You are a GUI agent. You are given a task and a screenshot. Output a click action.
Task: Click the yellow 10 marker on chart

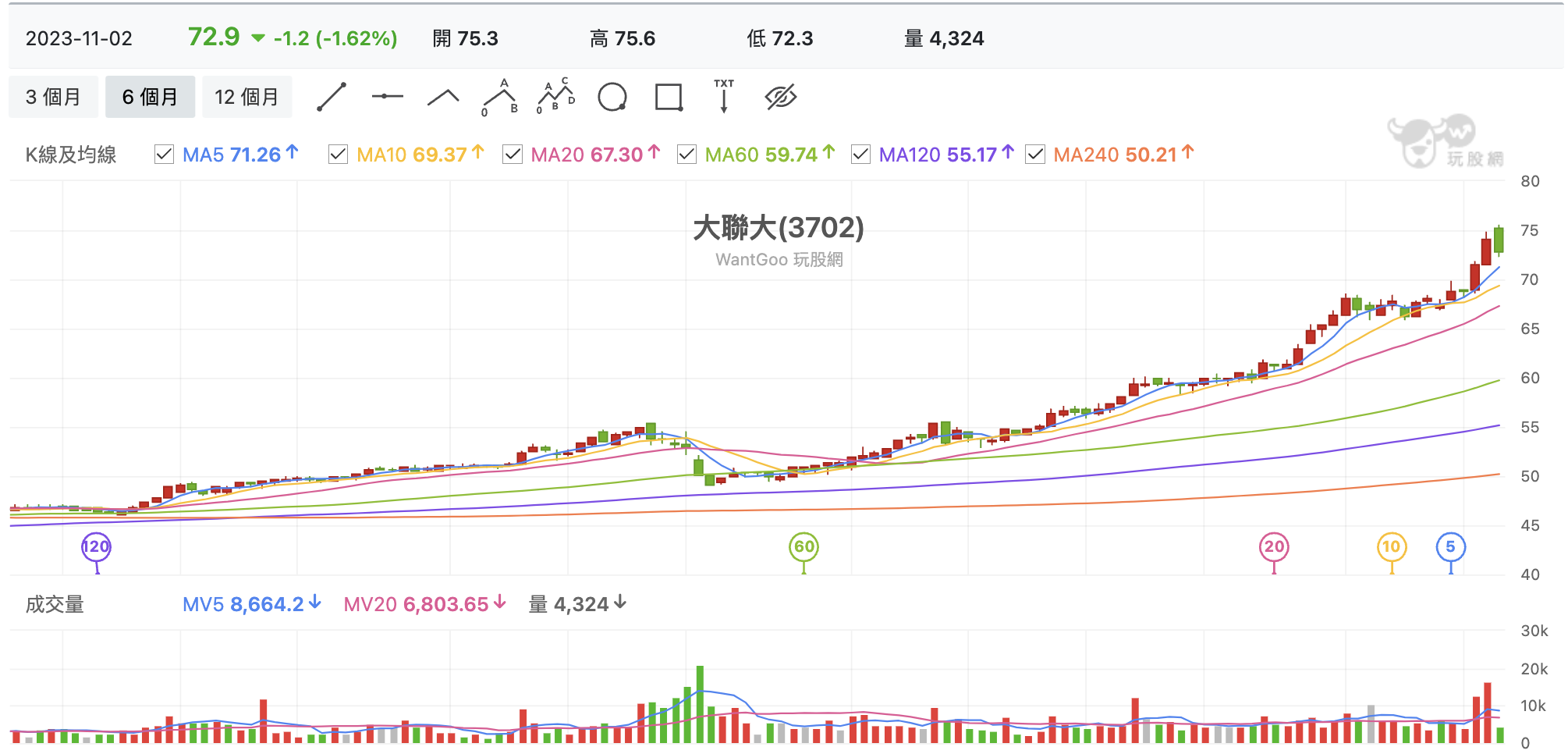coord(1392,547)
